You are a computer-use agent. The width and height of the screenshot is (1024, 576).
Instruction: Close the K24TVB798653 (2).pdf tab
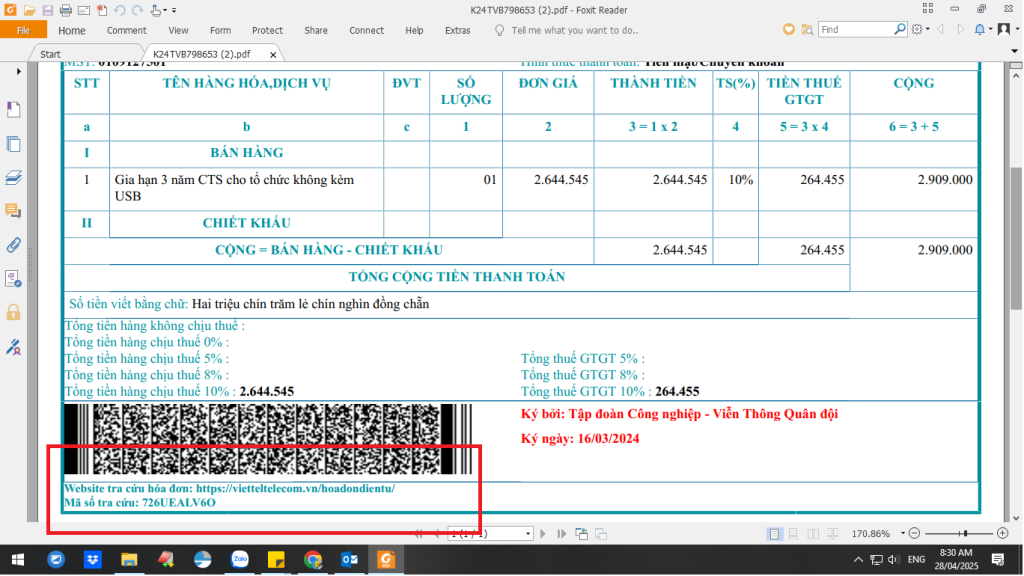coord(273,55)
